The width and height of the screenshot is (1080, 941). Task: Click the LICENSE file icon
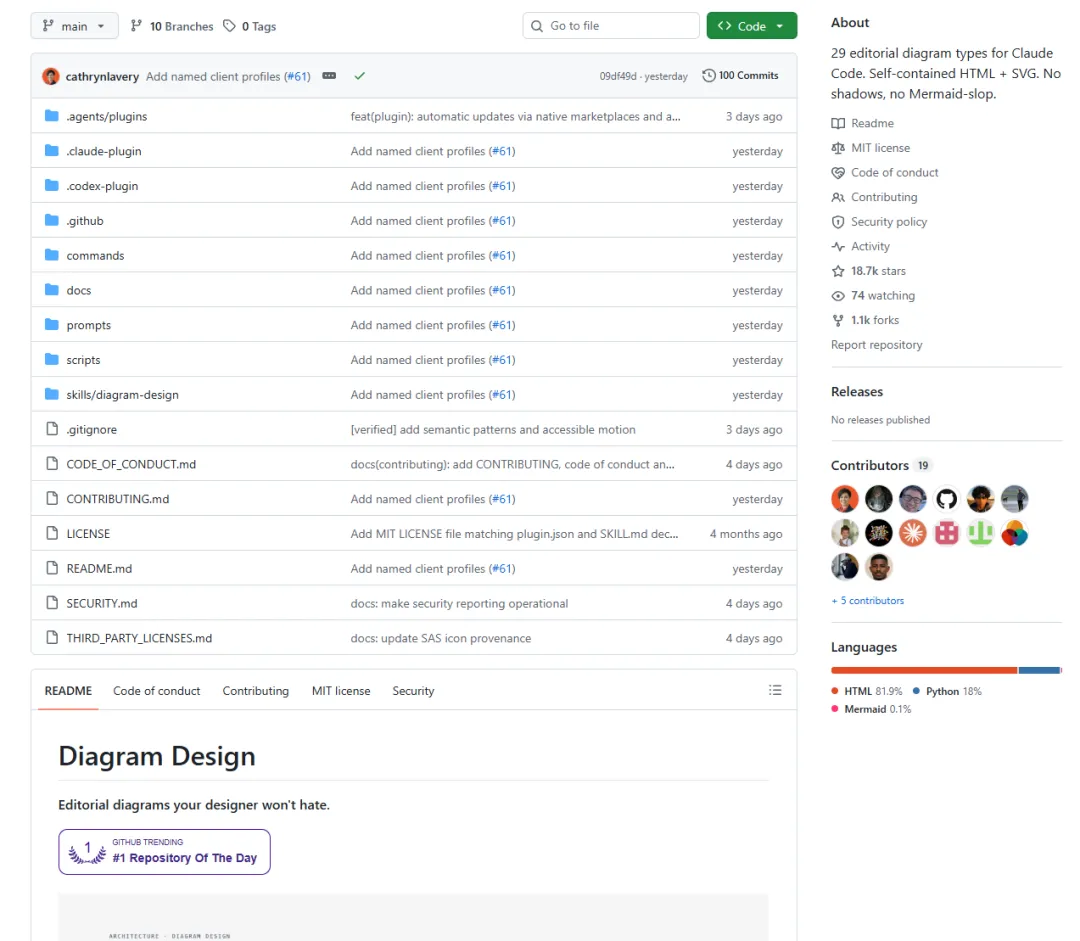point(52,532)
